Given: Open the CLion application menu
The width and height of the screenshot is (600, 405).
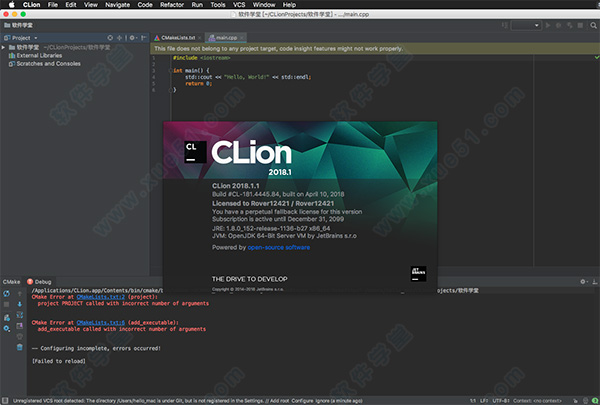Looking at the screenshot, I should click(31, 5).
